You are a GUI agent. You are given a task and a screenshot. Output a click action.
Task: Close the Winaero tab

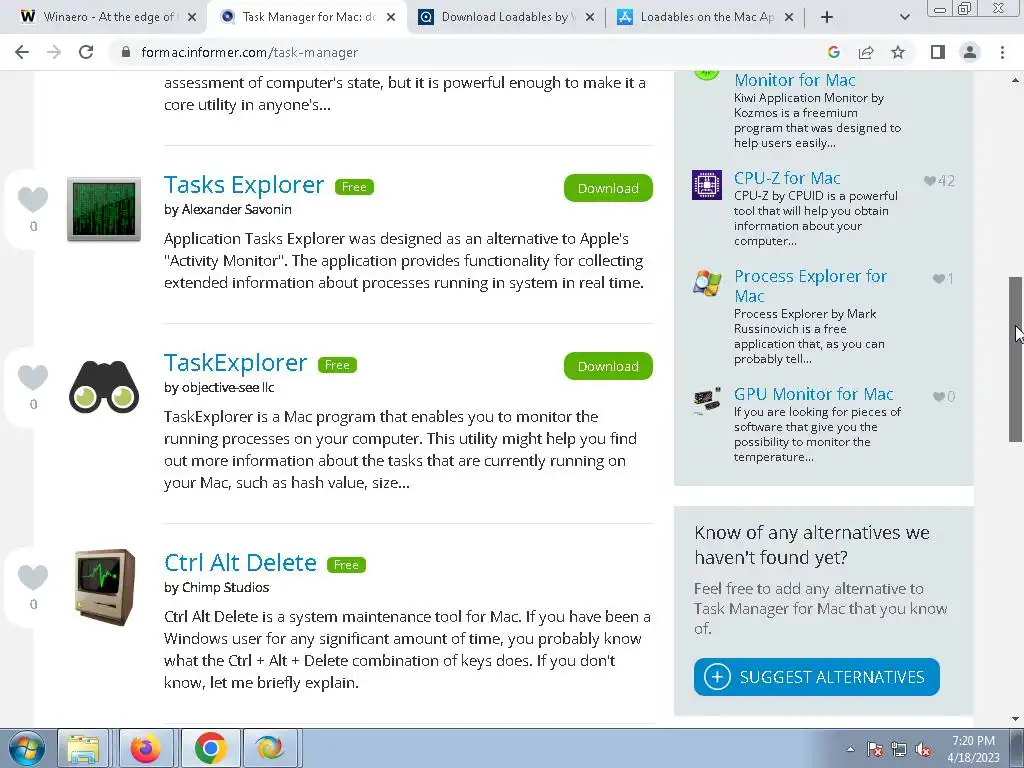point(192,17)
